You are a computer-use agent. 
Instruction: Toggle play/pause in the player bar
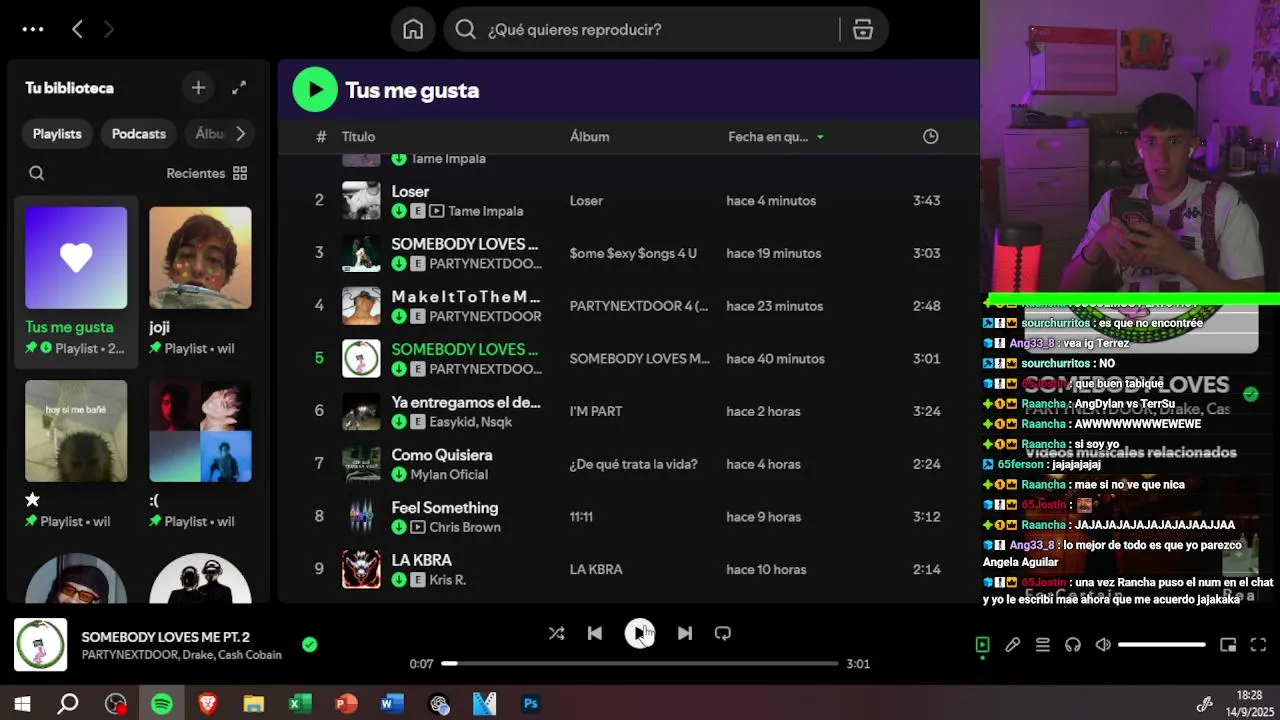(640, 633)
